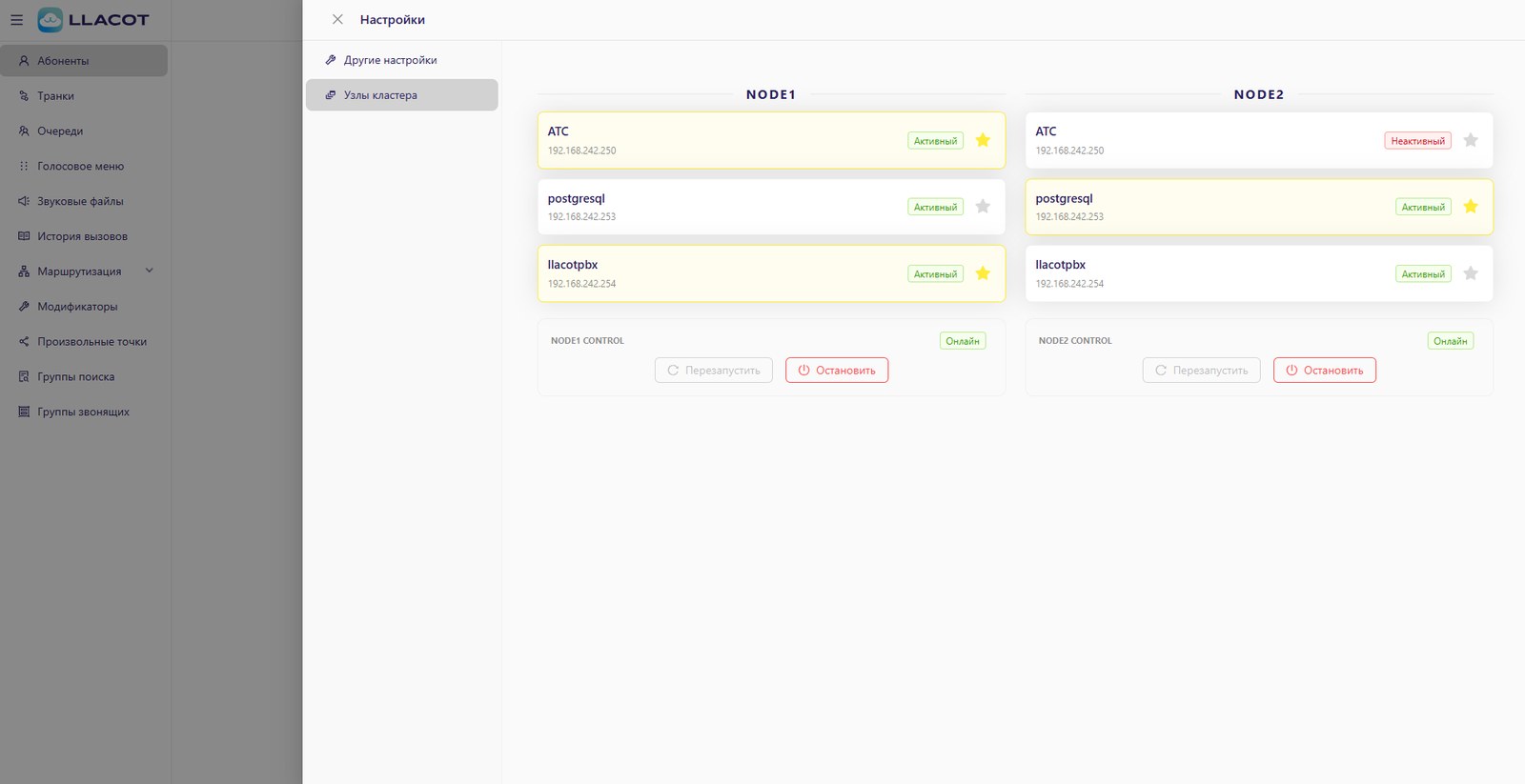The image size is (1525, 784).
Task: Click the Модификаторы wrench icon
Action: pyautogui.click(x=24, y=307)
